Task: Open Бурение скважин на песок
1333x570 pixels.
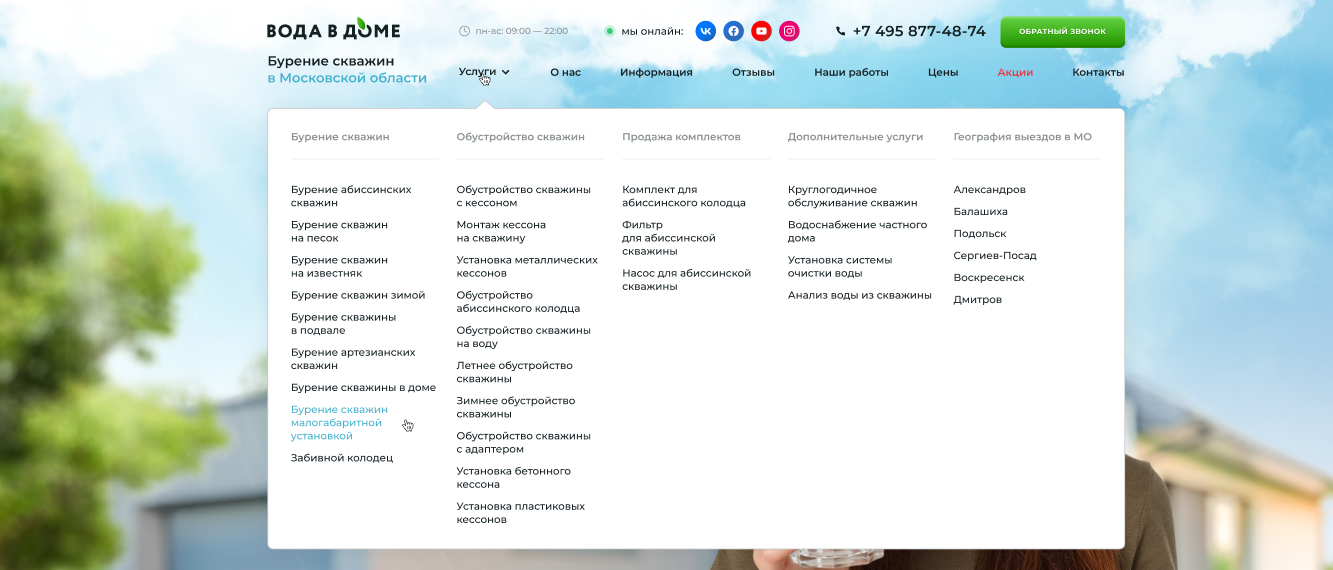Action: (x=339, y=231)
